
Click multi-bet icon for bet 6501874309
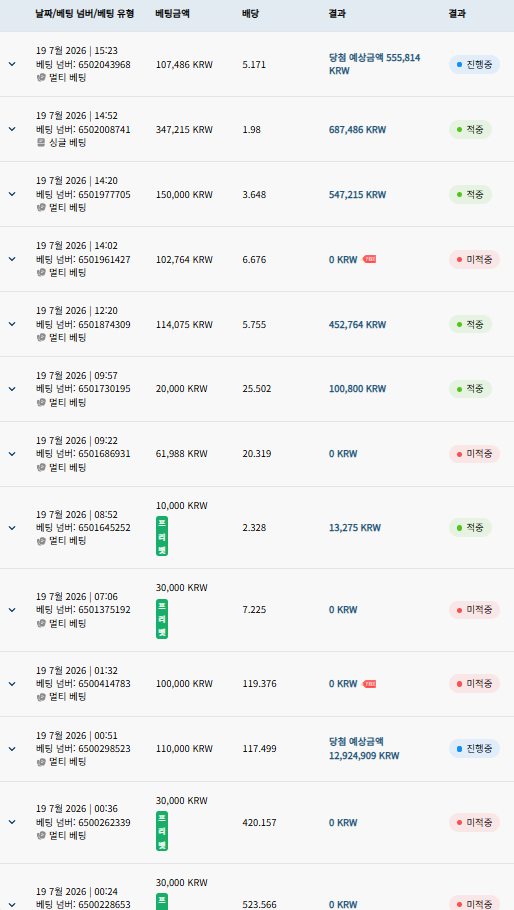click(41, 338)
